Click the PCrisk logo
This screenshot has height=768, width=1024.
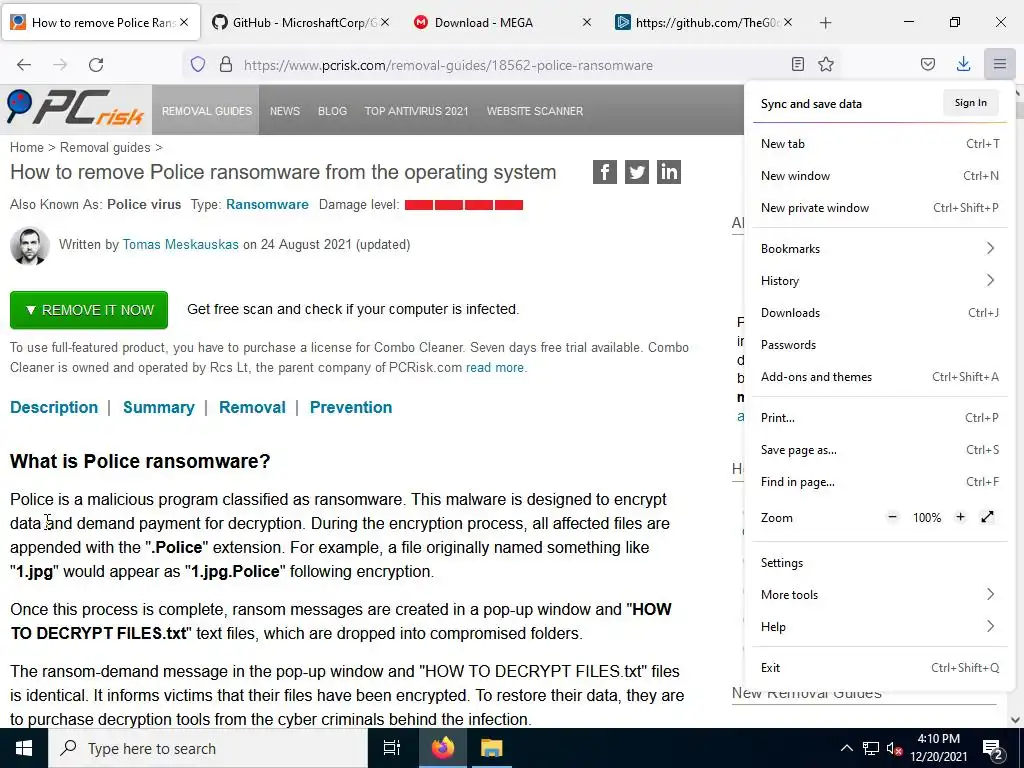[x=75, y=108]
